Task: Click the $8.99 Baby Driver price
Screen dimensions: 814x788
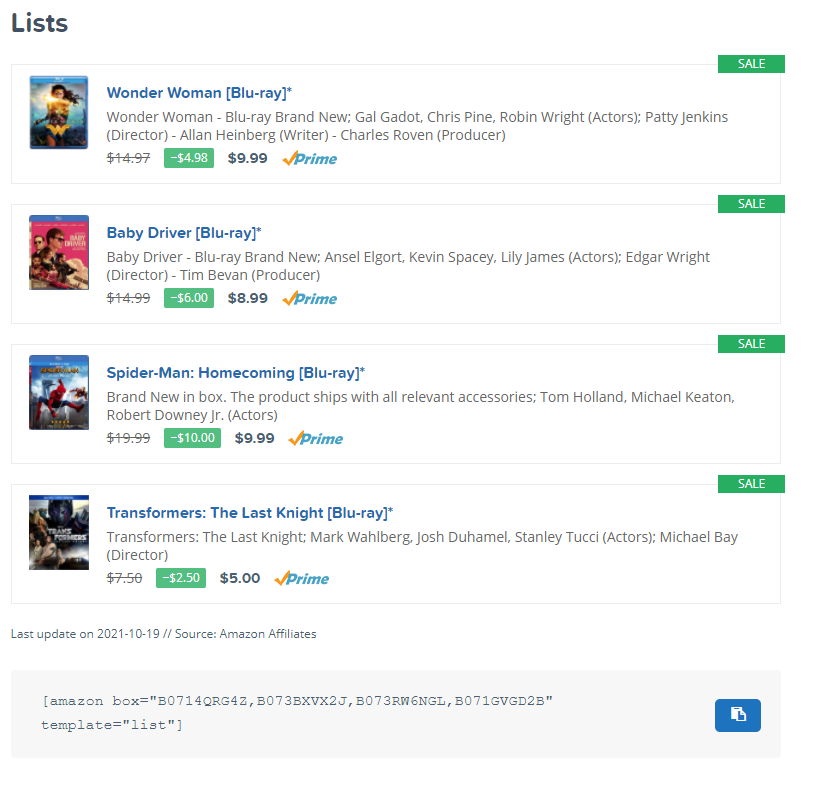Action: coord(248,298)
